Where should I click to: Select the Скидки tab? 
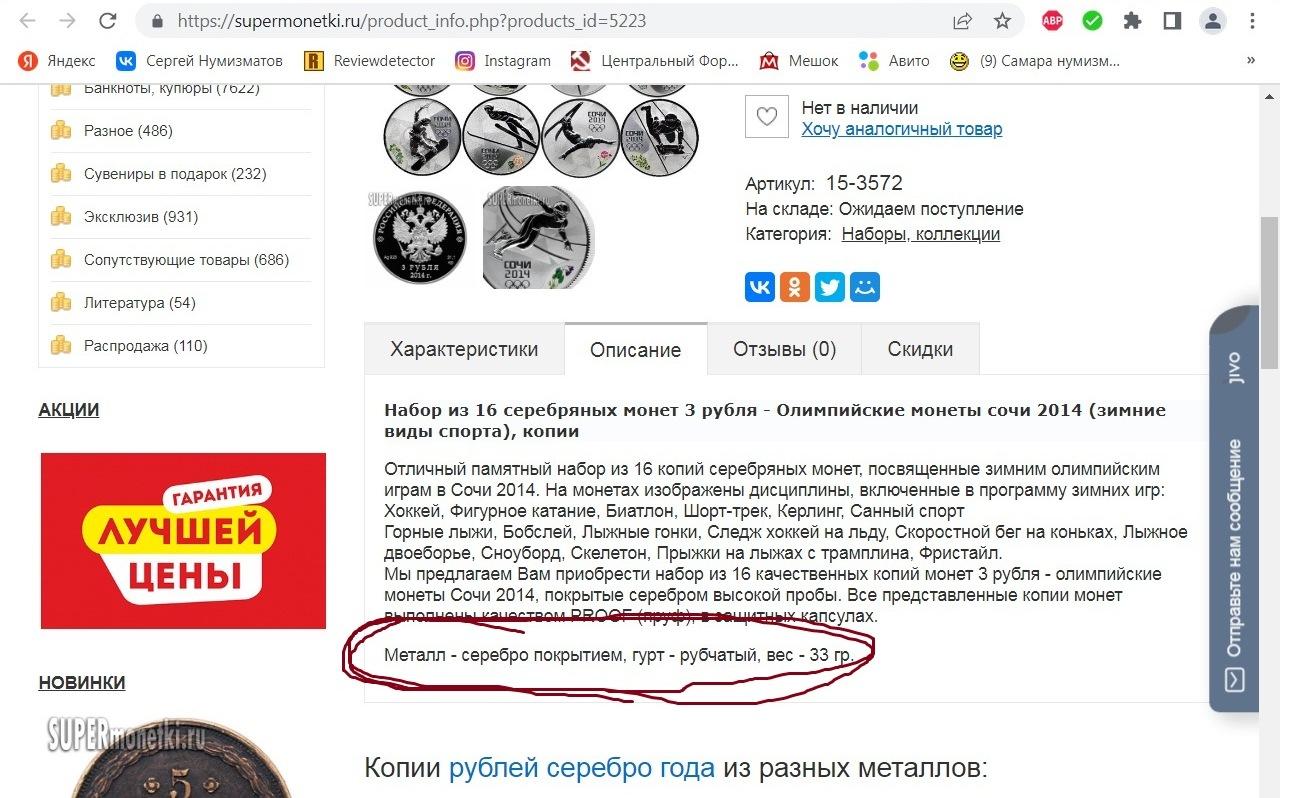click(x=920, y=350)
